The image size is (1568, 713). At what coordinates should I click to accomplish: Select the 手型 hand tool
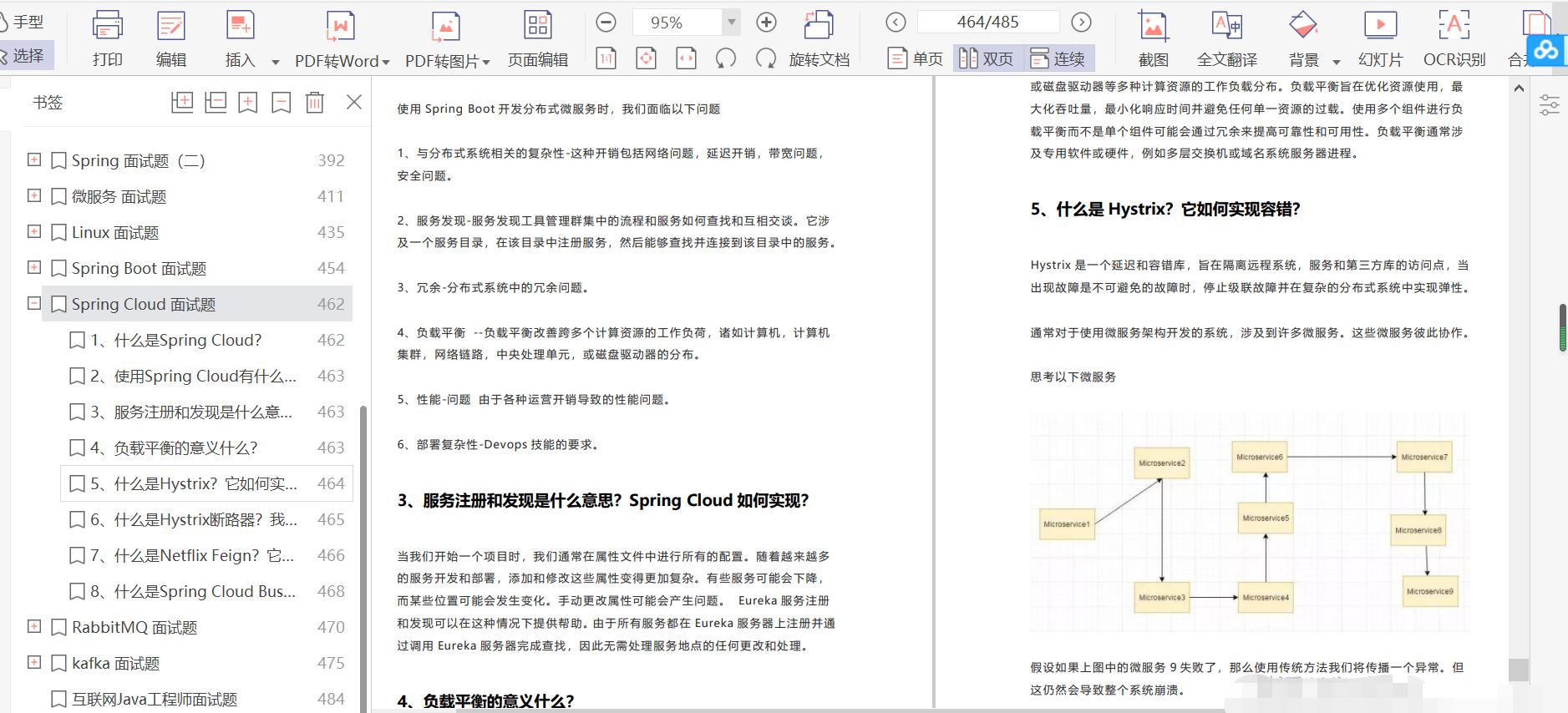23,22
